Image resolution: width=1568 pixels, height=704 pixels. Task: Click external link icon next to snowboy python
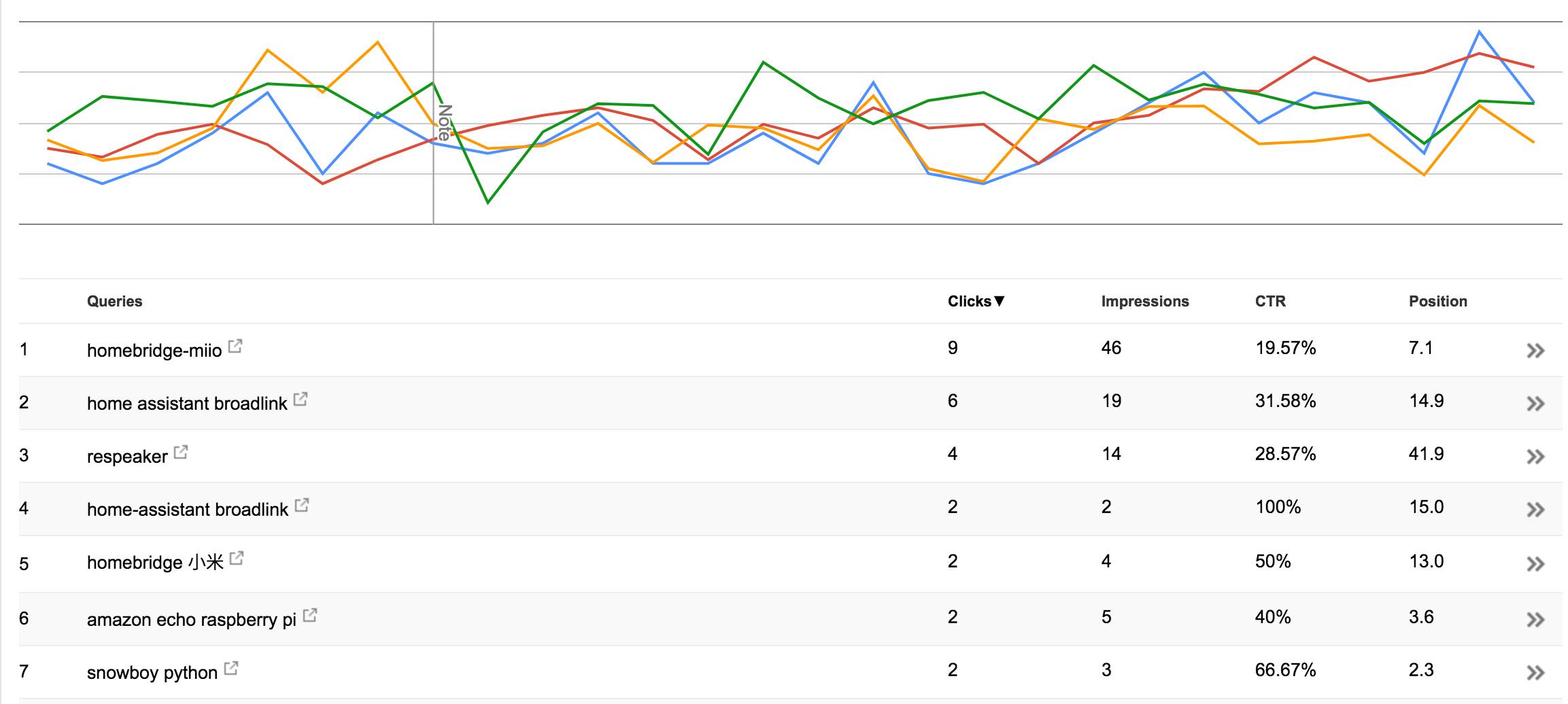231,669
